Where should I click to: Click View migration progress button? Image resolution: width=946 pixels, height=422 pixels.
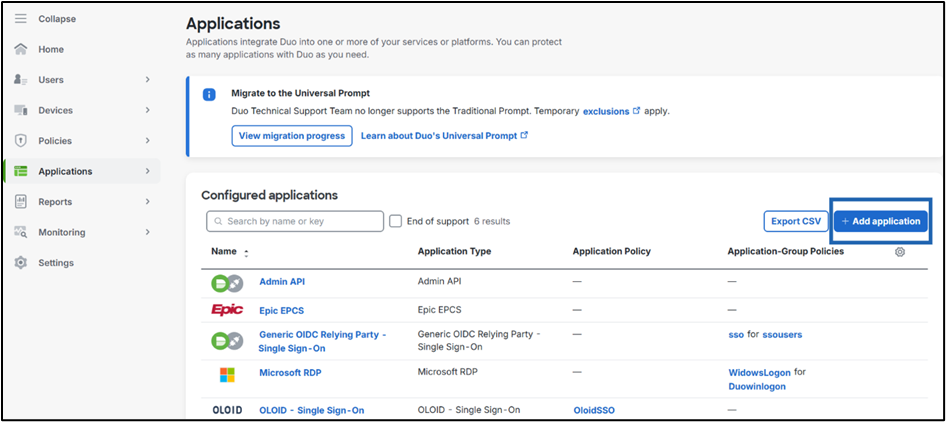tap(292, 136)
